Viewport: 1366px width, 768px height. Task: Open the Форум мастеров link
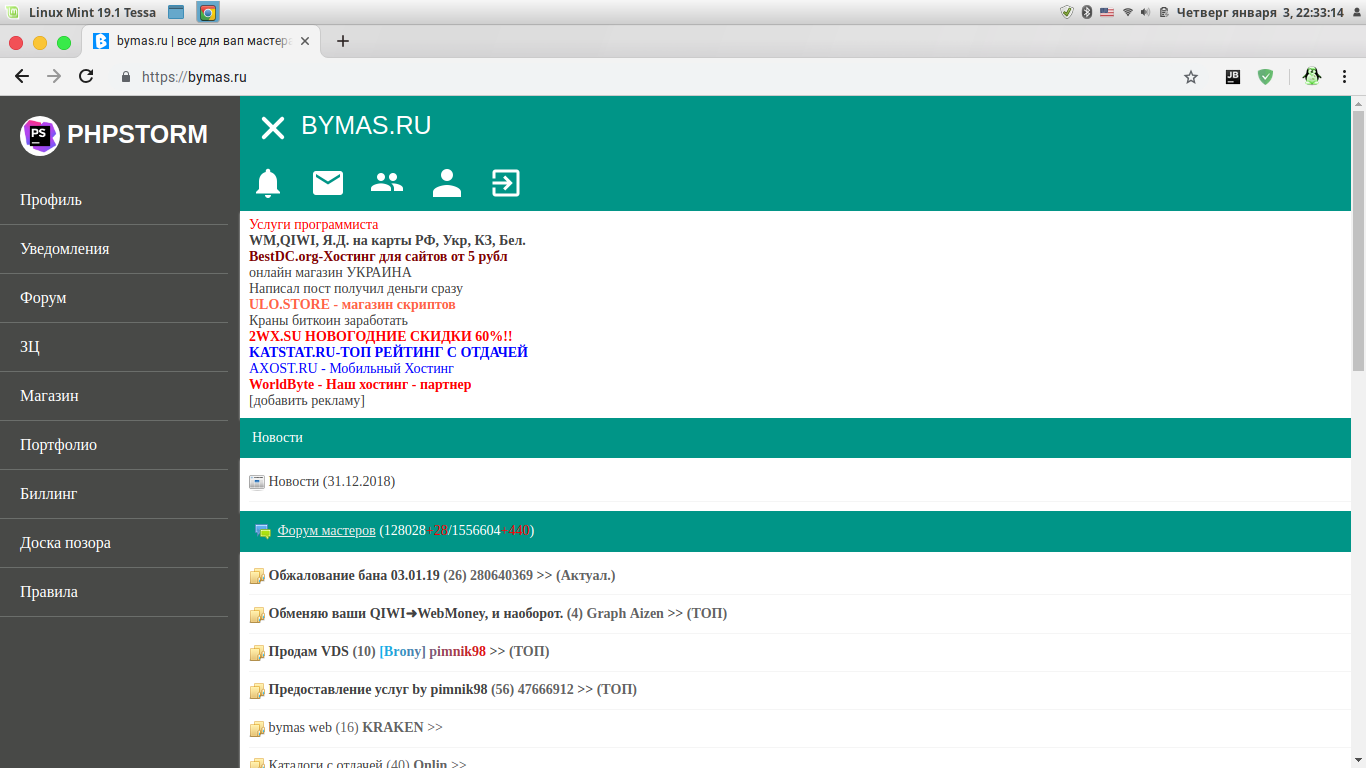click(x=326, y=530)
